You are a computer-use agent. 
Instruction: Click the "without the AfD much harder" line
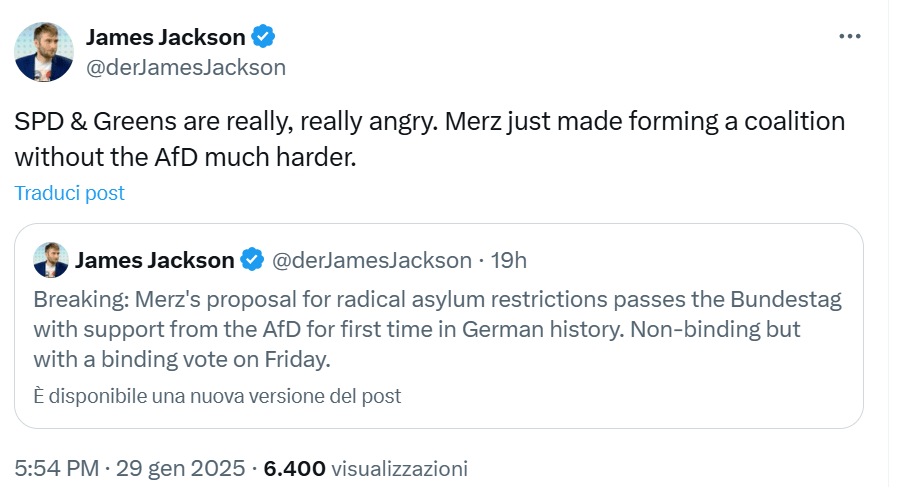[185, 157]
